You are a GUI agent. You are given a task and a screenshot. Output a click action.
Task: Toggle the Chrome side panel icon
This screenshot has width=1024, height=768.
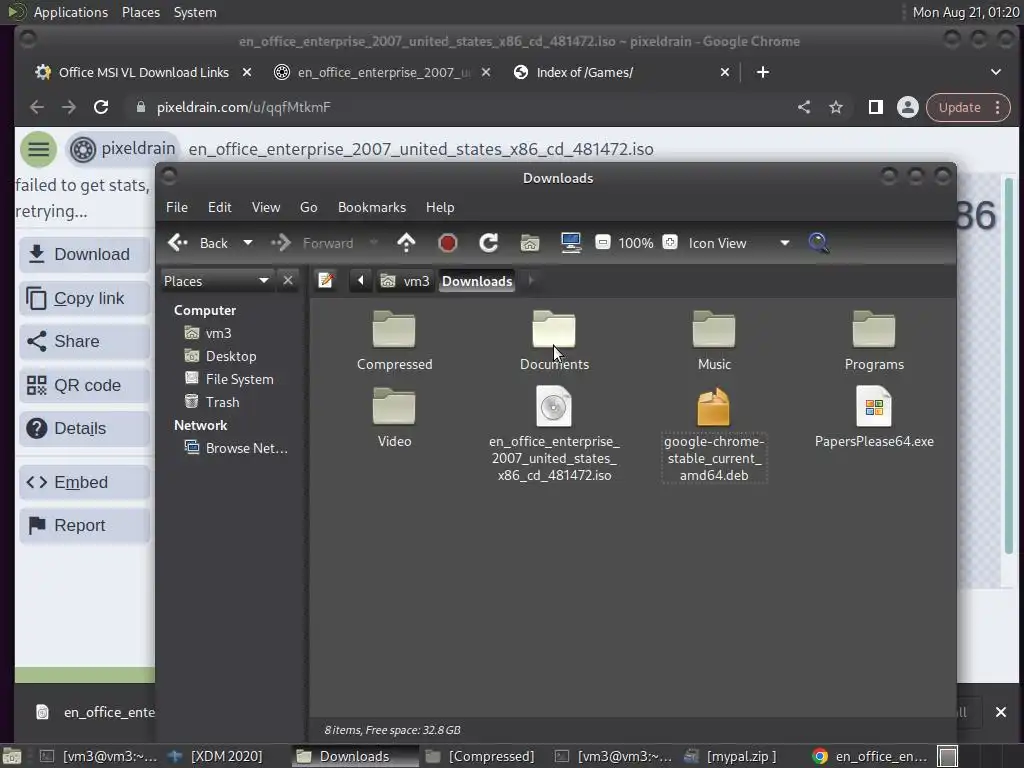coord(875,107)
